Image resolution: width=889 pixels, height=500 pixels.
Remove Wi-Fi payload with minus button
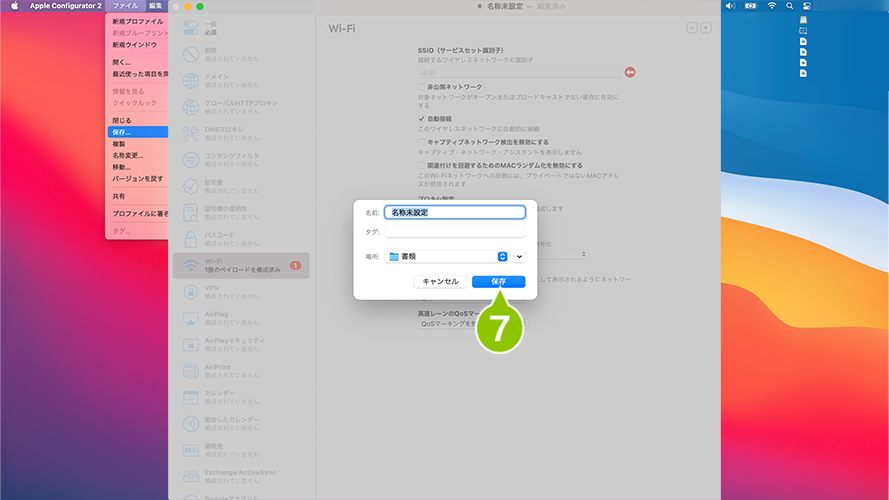692,27
